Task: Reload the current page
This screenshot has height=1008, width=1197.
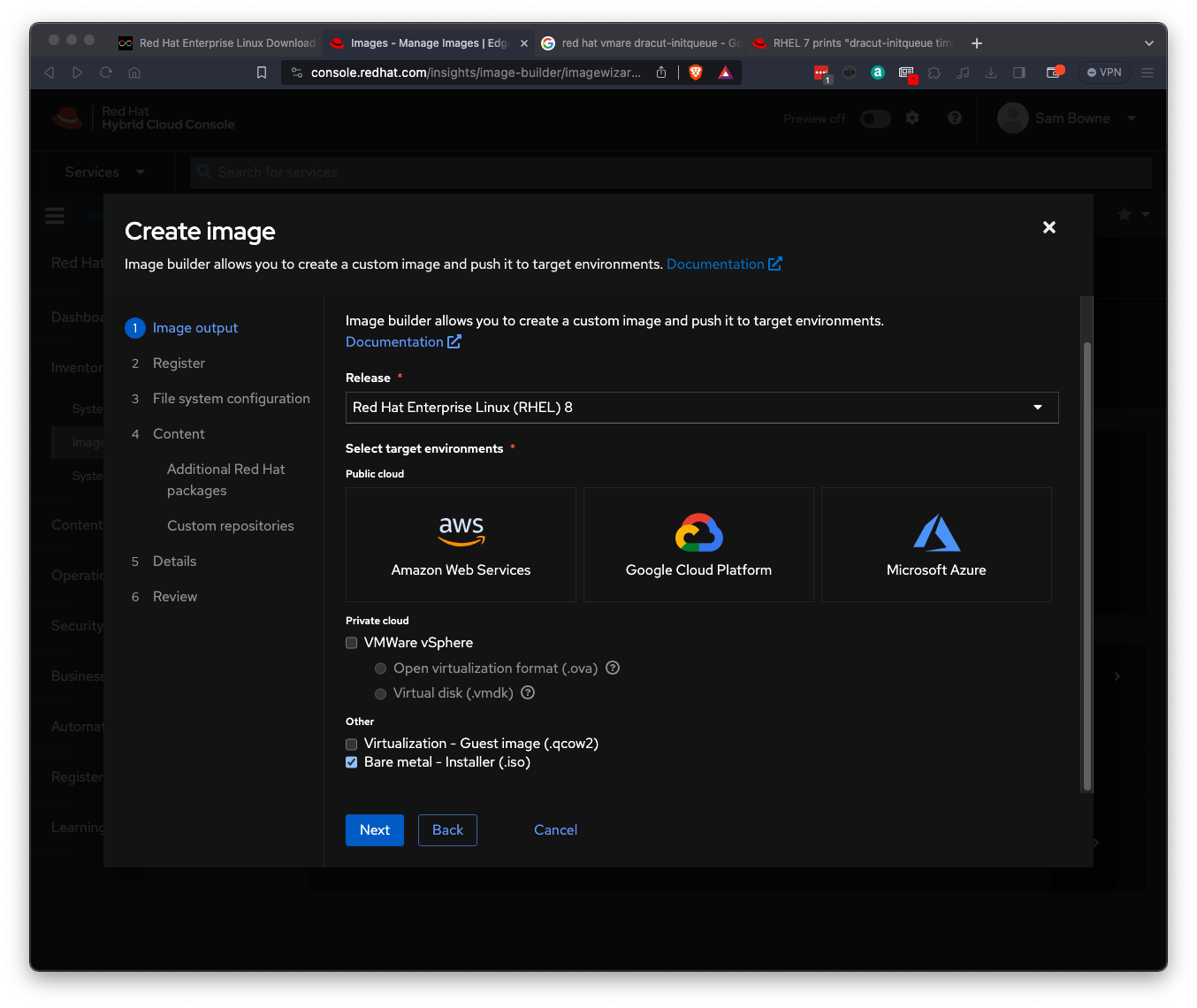Action: click(x=106, y=73)
